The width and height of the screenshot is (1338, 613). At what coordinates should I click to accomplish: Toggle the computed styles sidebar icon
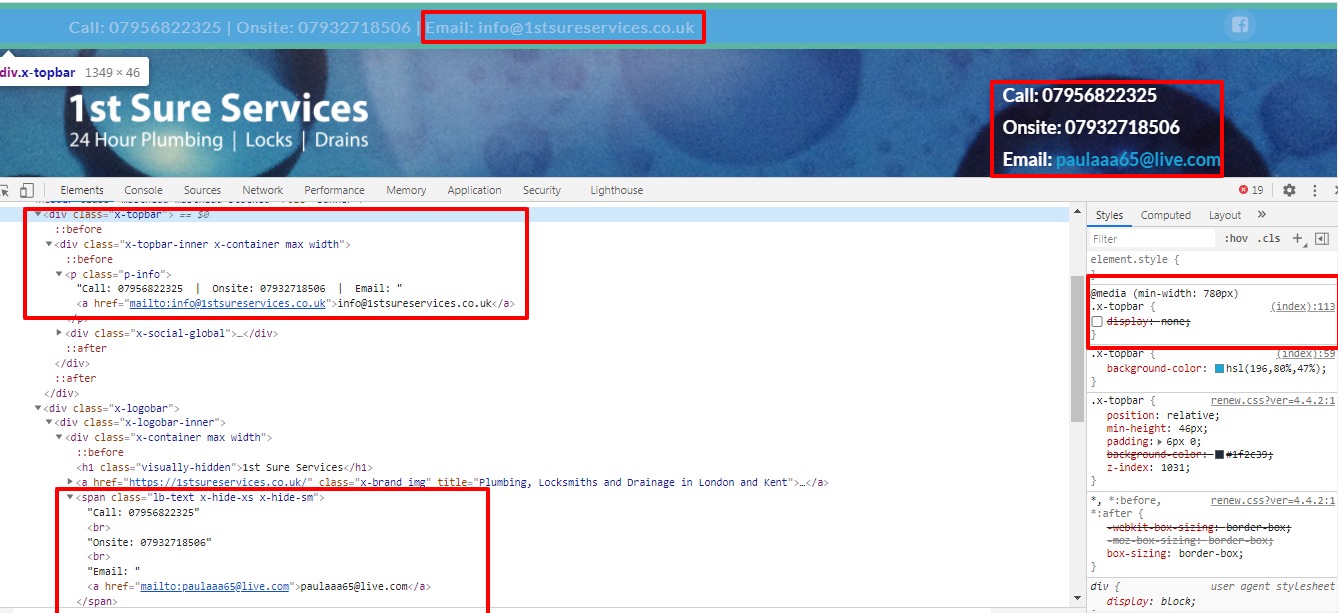[1321, 239]
